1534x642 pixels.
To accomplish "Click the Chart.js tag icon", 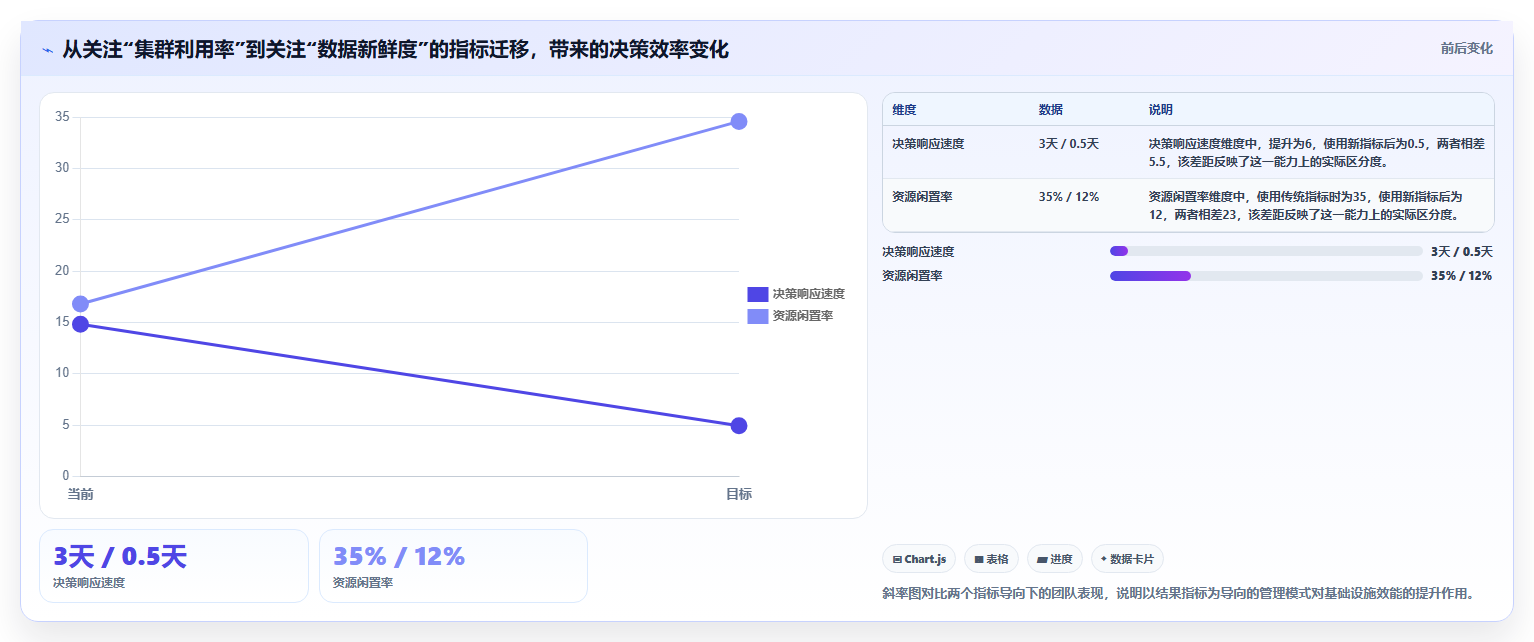I will click(x=897, y=559).
